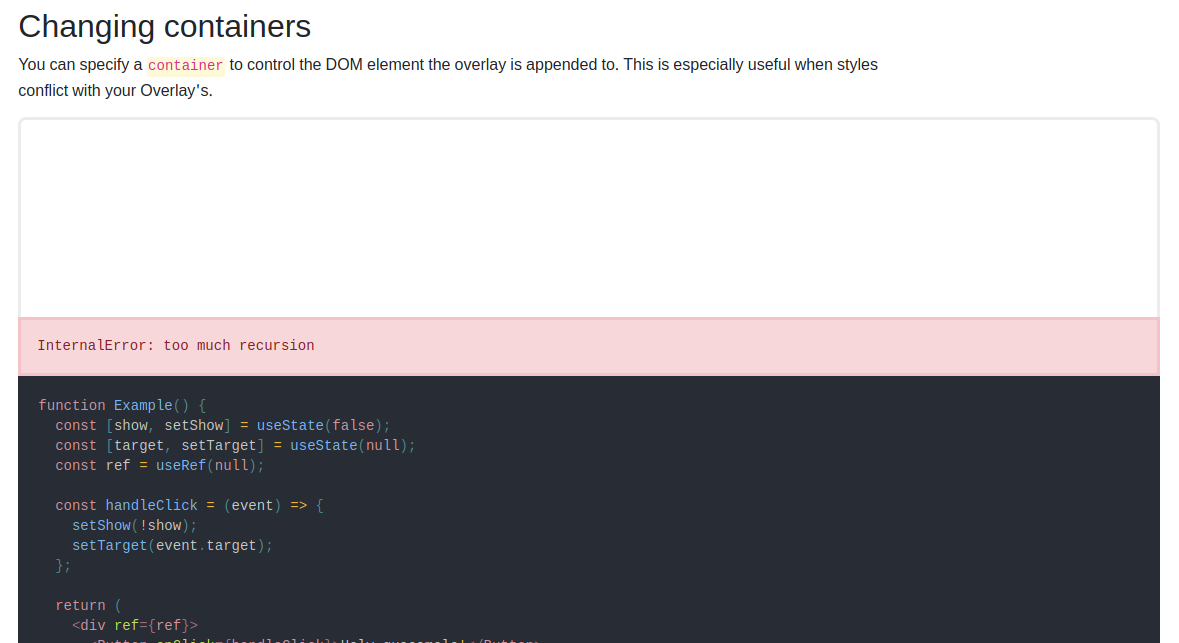Click the event parameter of handleClick
The height and width of the screenshot is (643, 1179).
tap(252, 505)
